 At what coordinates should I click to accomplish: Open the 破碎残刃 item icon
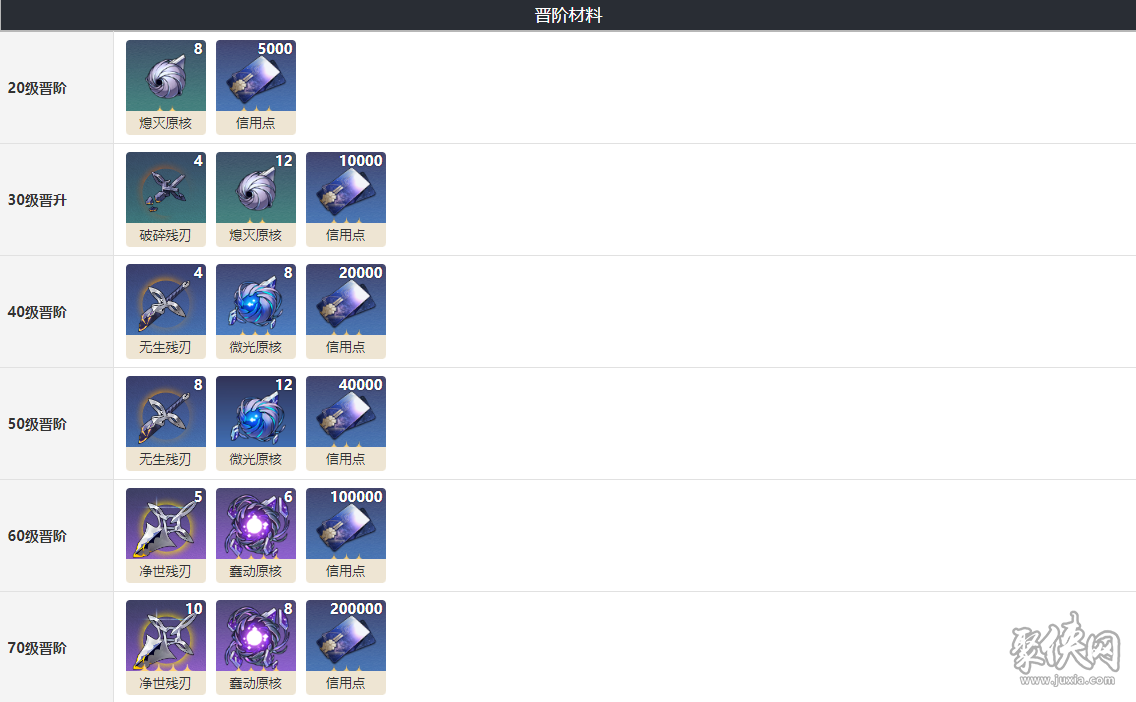tap(166, 199)
